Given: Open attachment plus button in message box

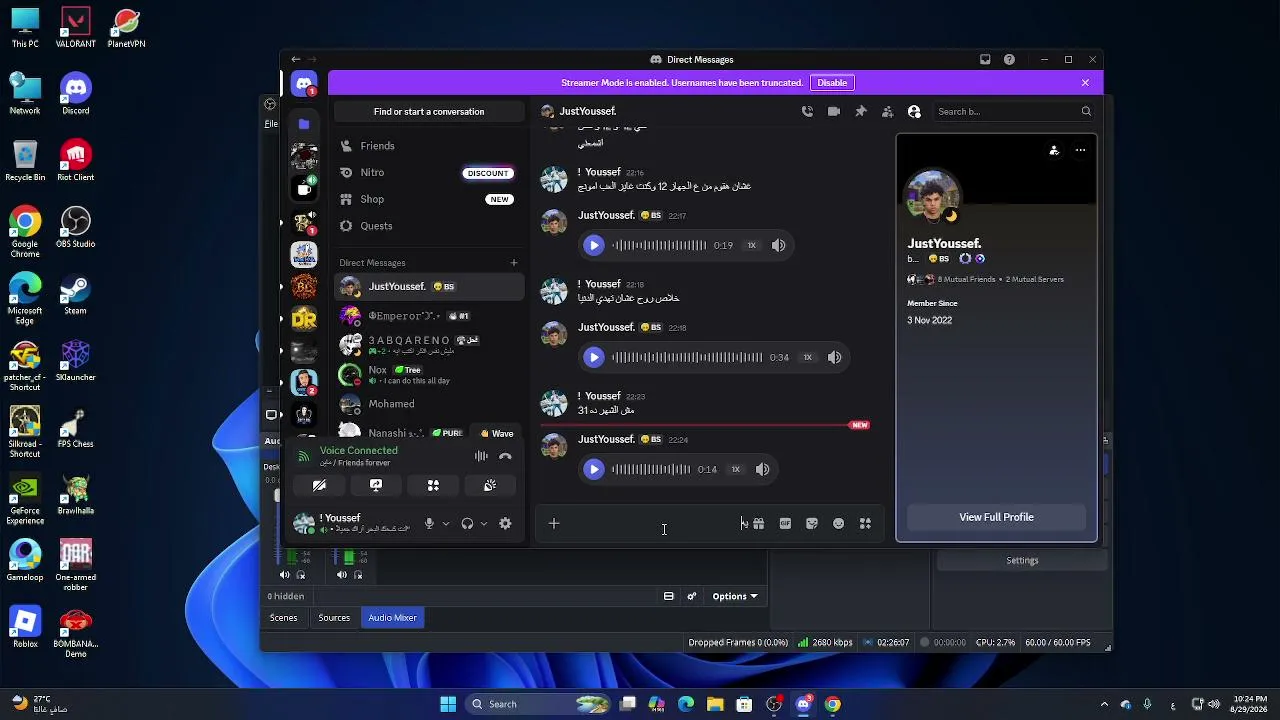Looking at the screenshot, I should pos(554,523).
